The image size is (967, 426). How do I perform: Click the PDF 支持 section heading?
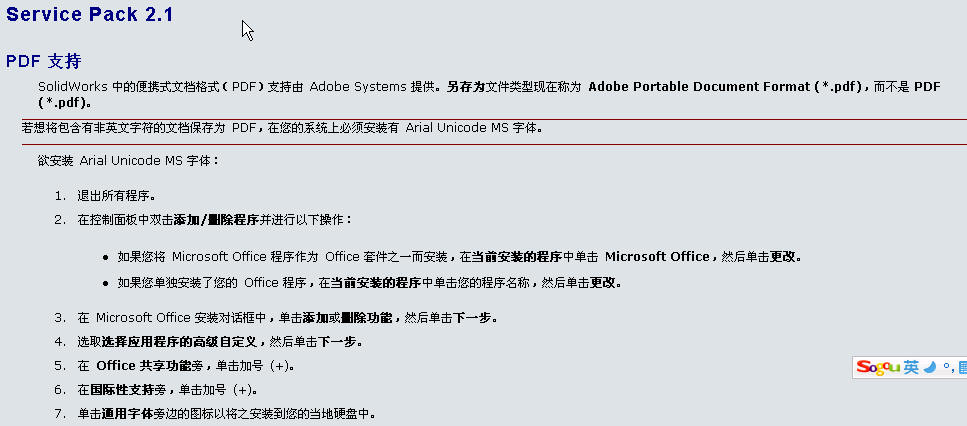pyautogui.click(x=43, y=62)
